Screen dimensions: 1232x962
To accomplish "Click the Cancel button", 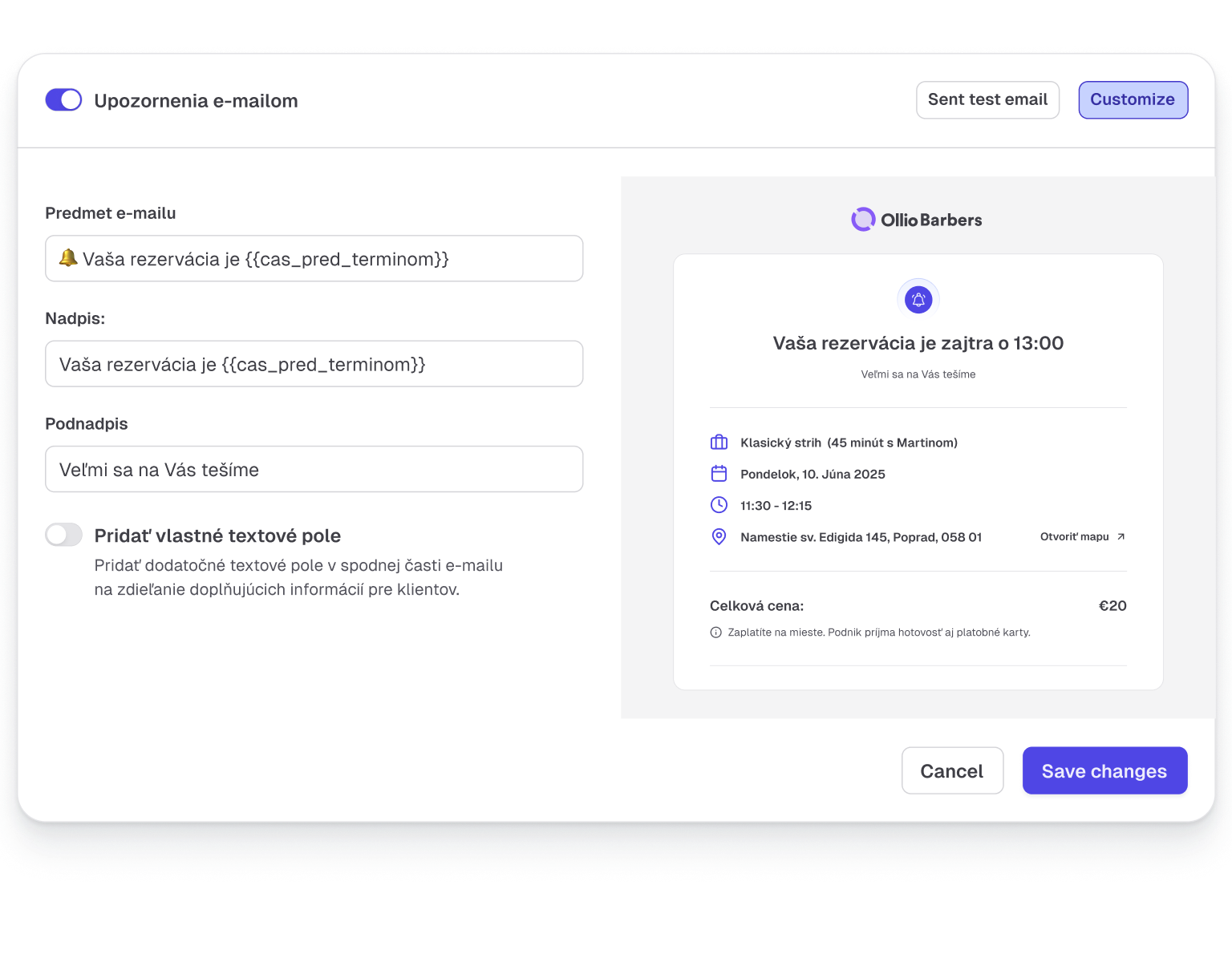I will [x=952, y=770].
